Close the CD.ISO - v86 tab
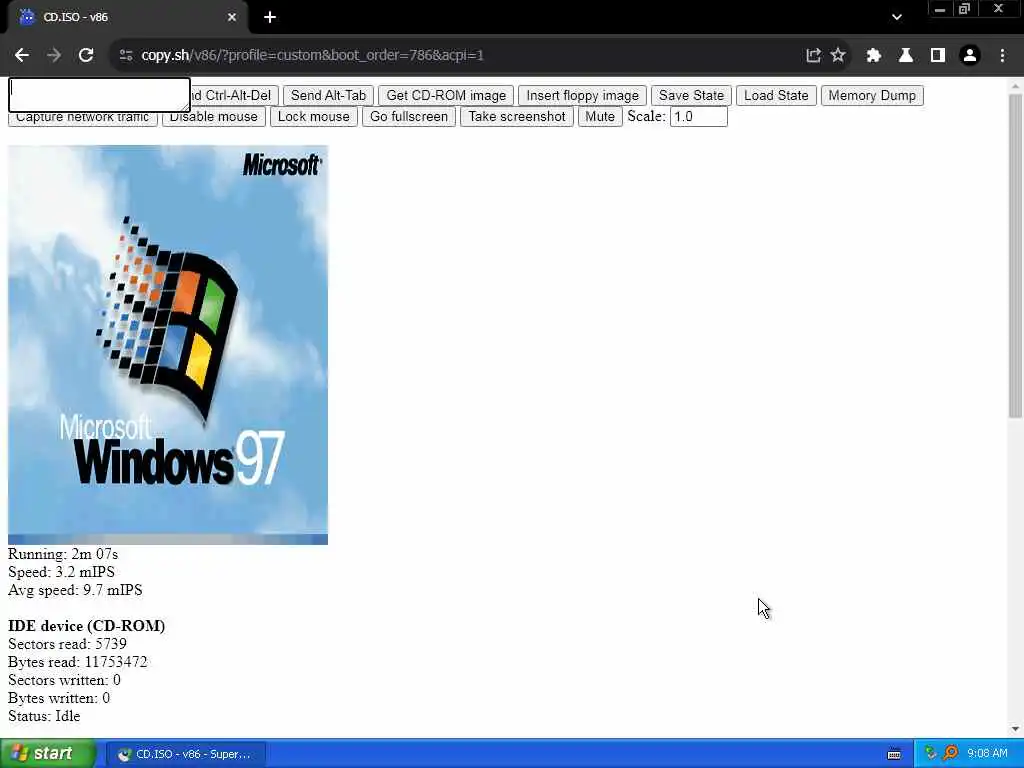Viewport: 1024px width, 768px height. point(232,18)
